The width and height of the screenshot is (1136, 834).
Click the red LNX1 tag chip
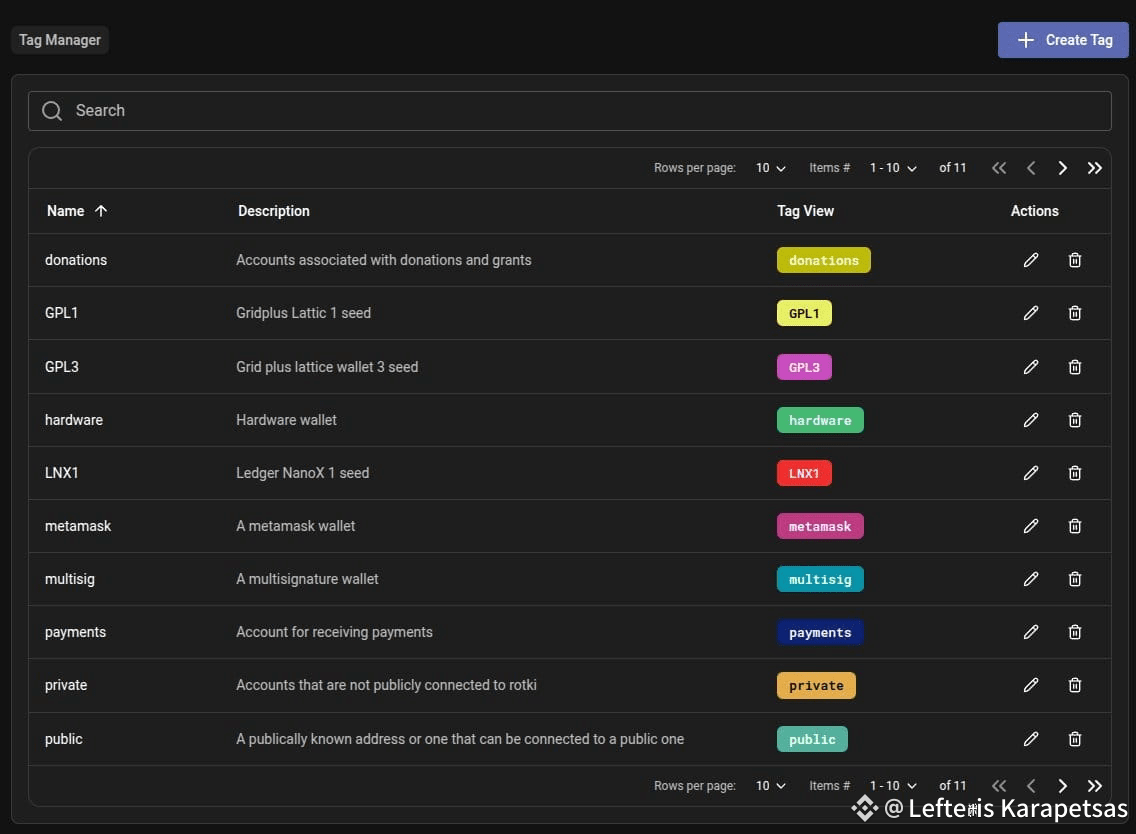804,473
